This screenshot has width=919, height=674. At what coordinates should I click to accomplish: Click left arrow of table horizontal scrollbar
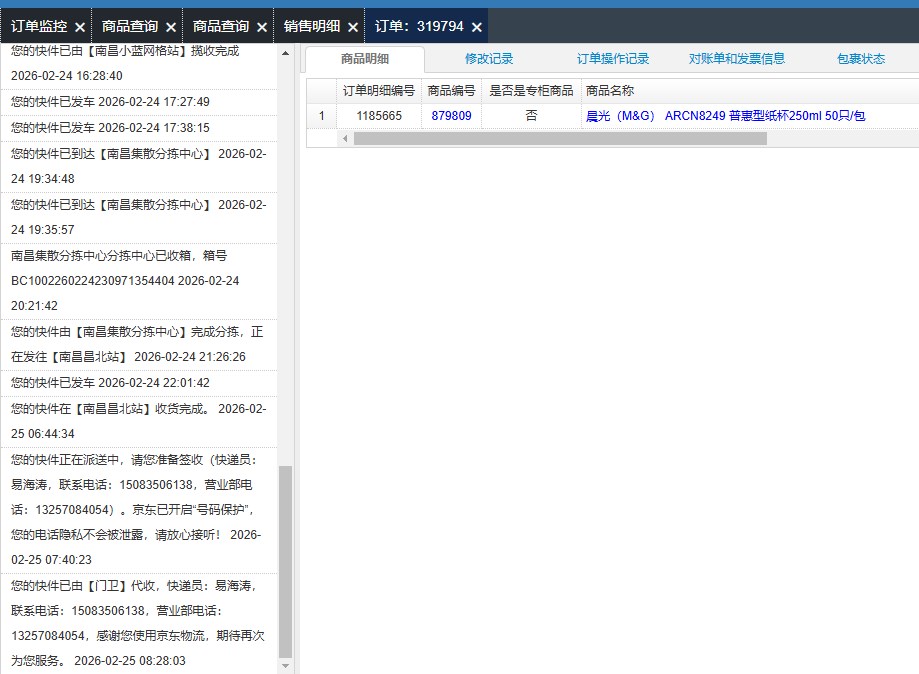pyautogui.click(x=346, y=139)
